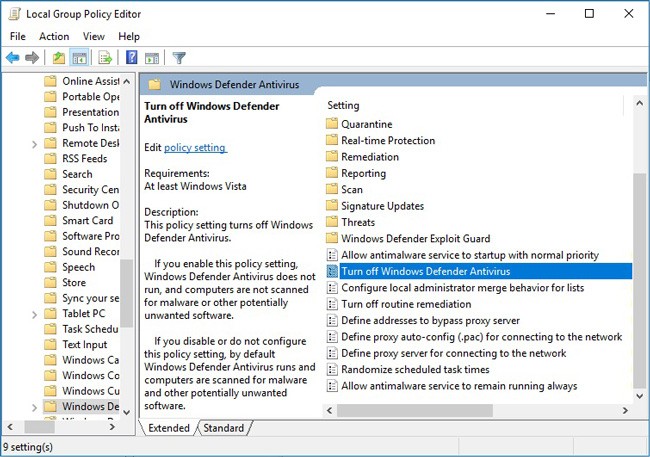
Task: Expand the Remote Desktop tree node
Action: [x=35, y=144]
